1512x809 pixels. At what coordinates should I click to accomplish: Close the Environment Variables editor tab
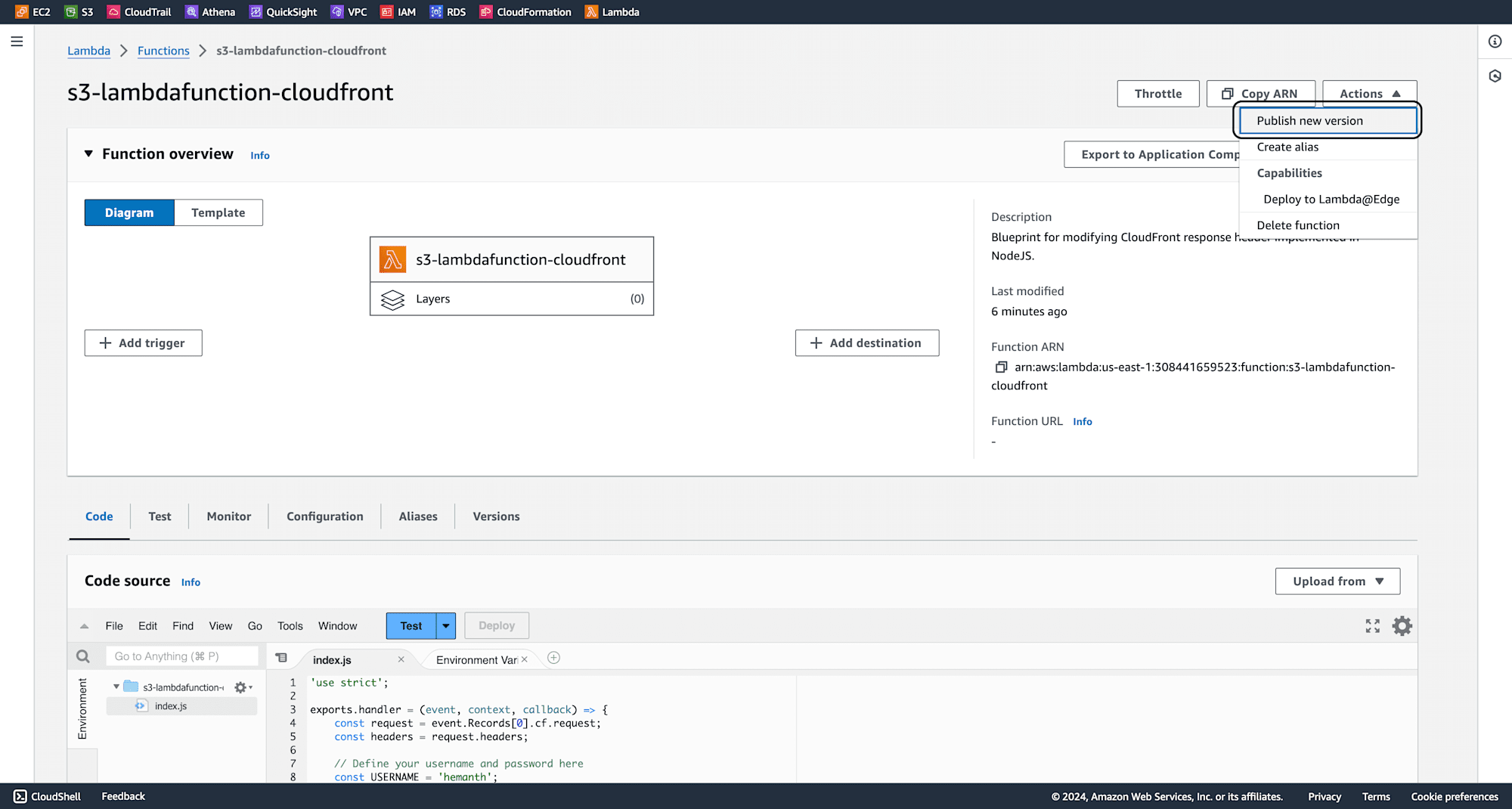(524, 659)
